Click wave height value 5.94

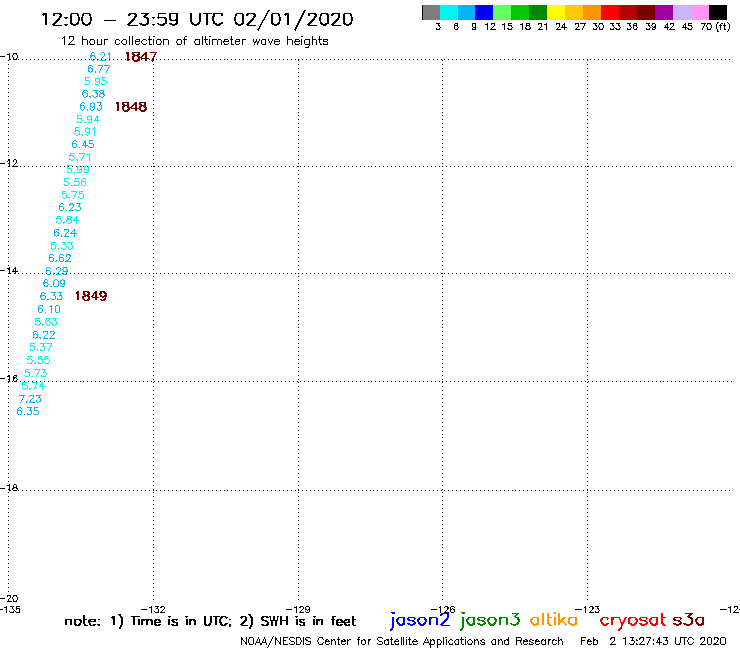[88, 119]
